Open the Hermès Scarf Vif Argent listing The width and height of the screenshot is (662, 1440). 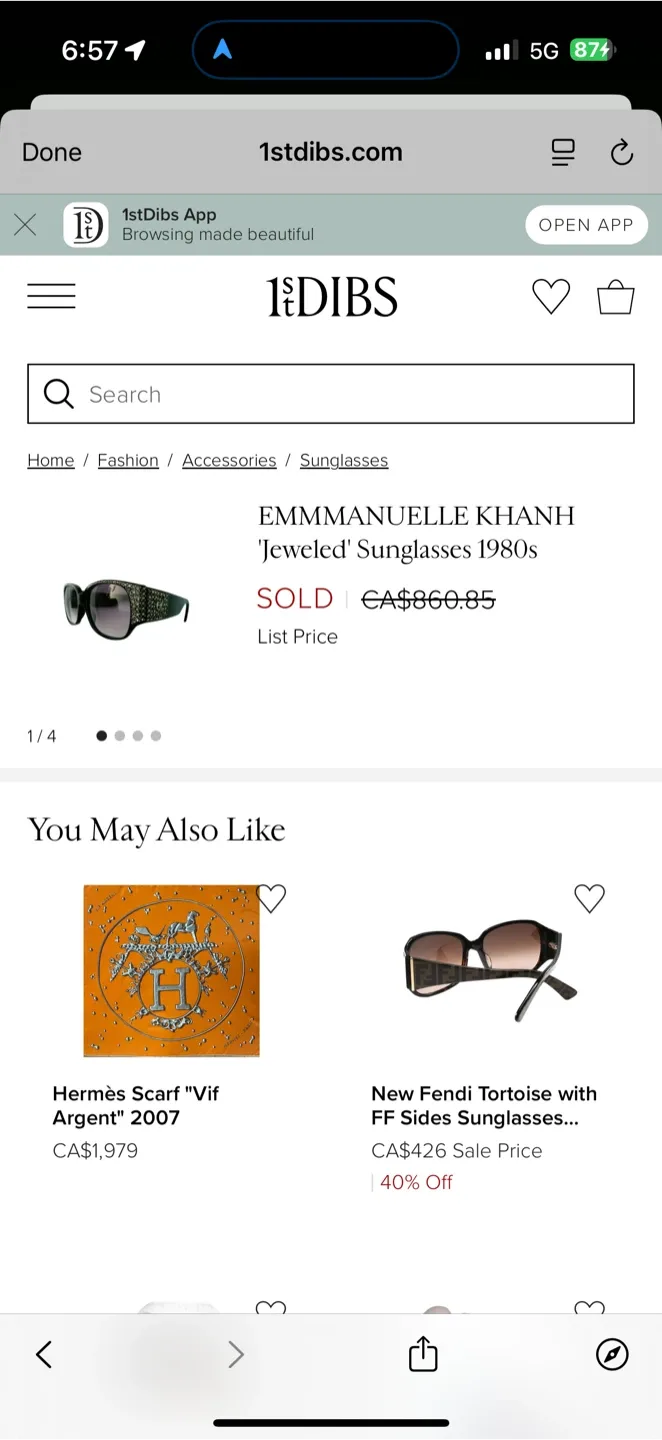171,970
